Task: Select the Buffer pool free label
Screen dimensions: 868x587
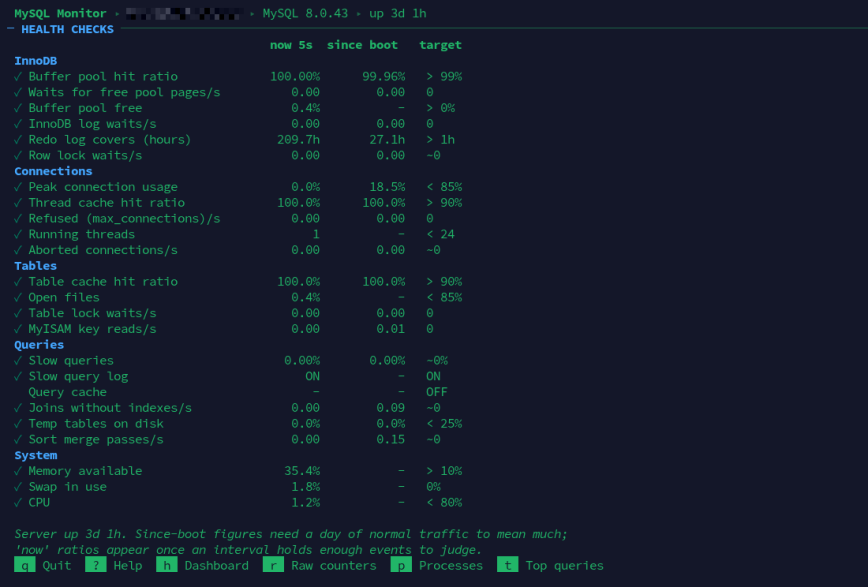Action: click(85, 108)
